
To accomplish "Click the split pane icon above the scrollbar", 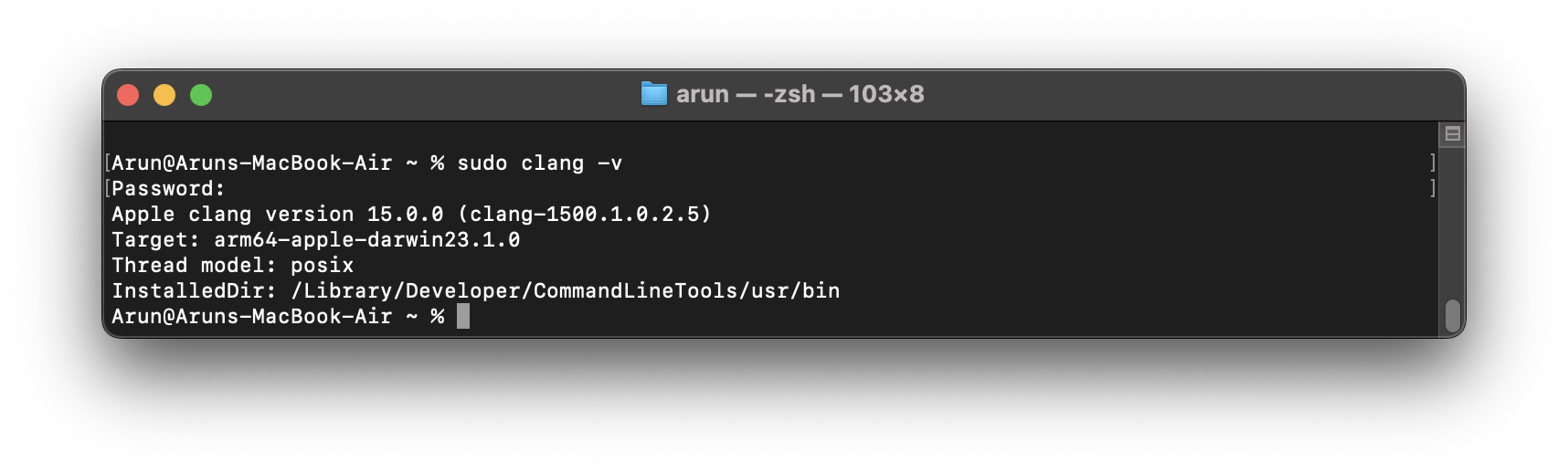I will click(x=1452, y=134).
